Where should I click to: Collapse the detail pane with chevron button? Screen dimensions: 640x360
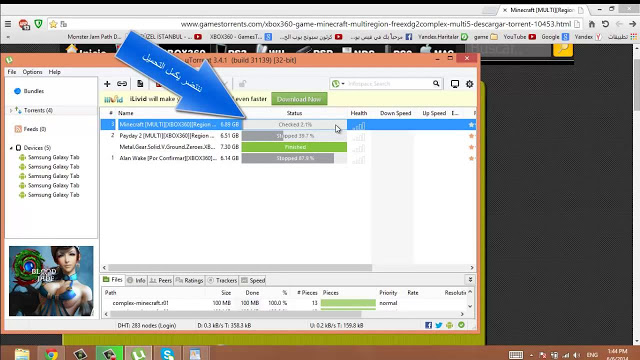pos(470,280)
